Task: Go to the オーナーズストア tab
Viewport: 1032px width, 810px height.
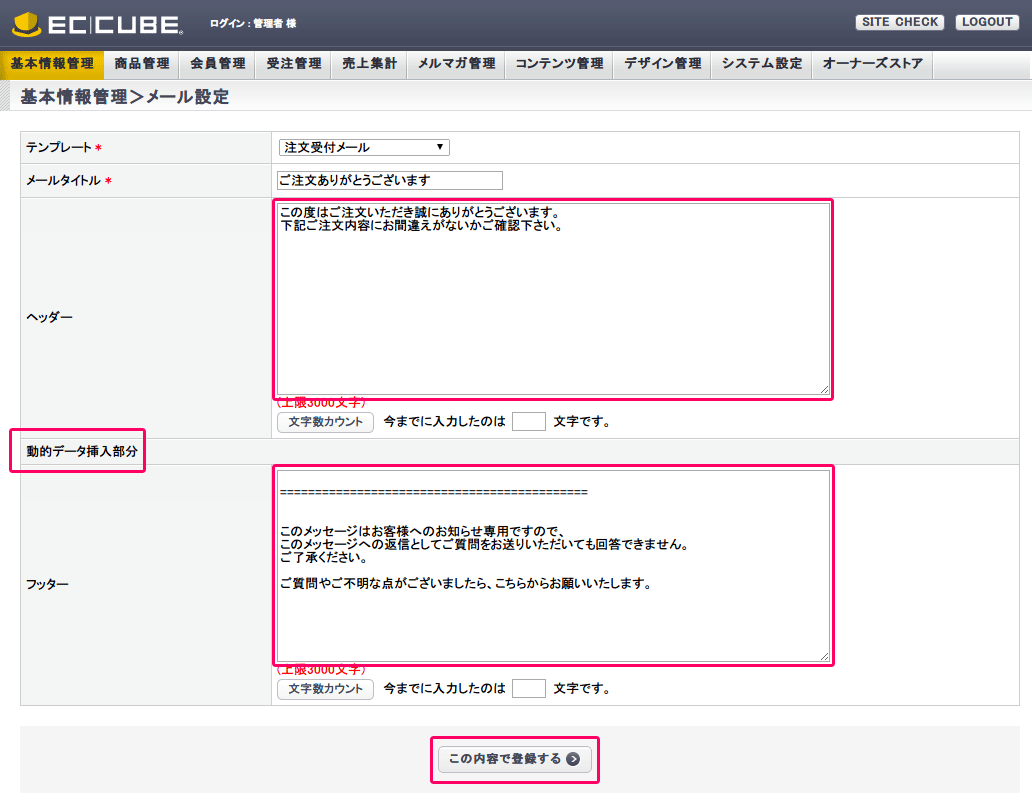Action: tap(872, 64)
